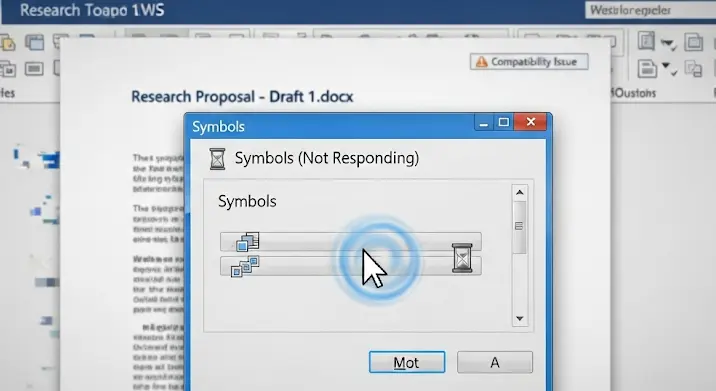The height and width of the screenshot is (391, 716).
Task: Click the Compatibility Issue warning button
Action: coord(529,62)
